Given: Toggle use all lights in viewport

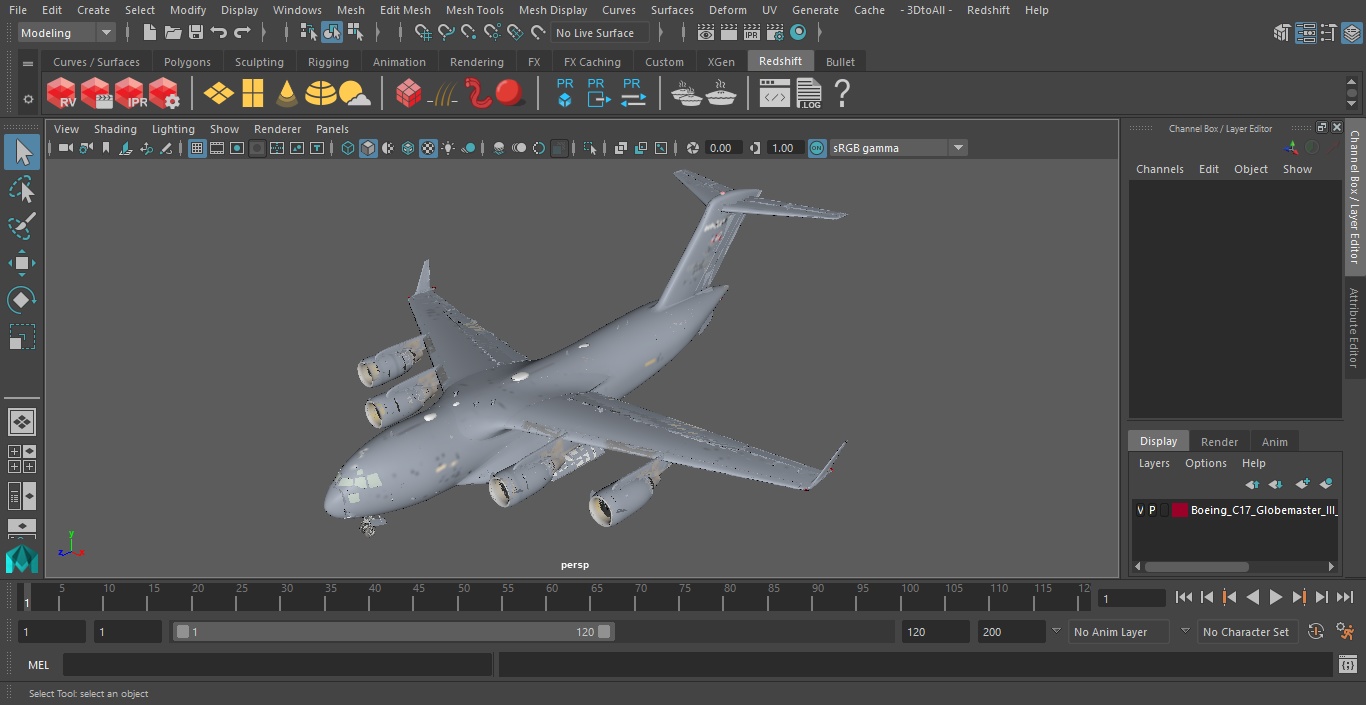Looking at the screenshot, I should (448, 148).
